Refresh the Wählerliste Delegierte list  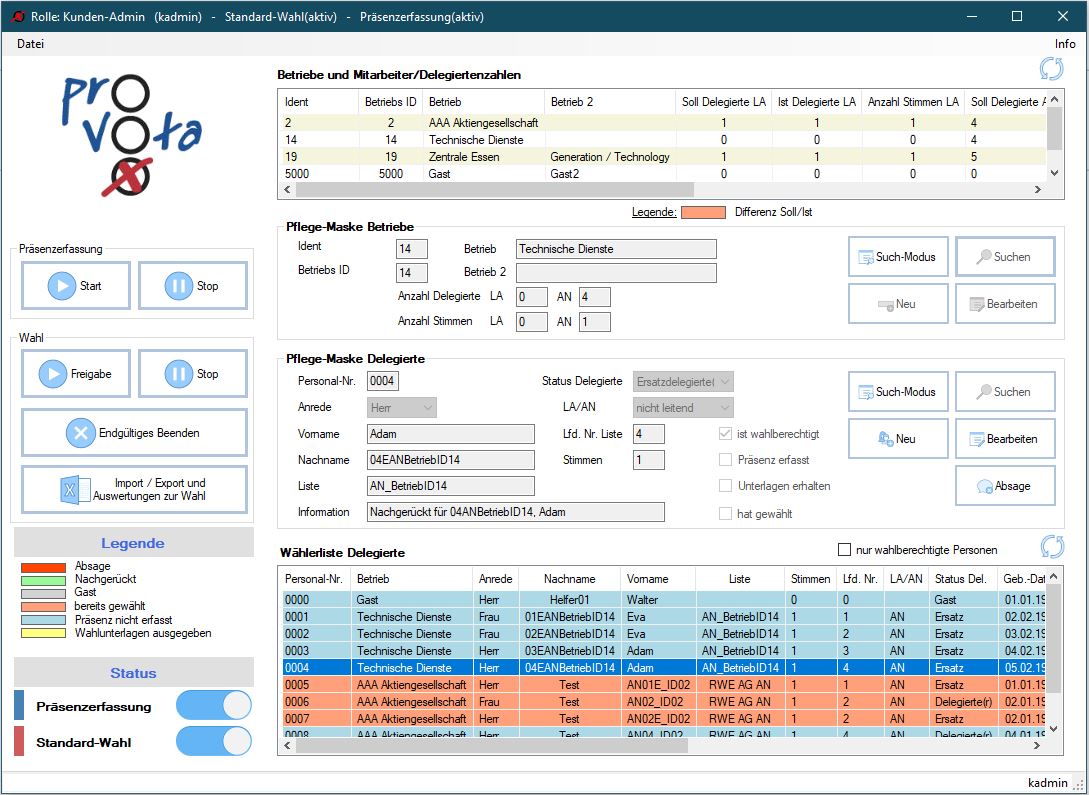tap(1052, 546)
